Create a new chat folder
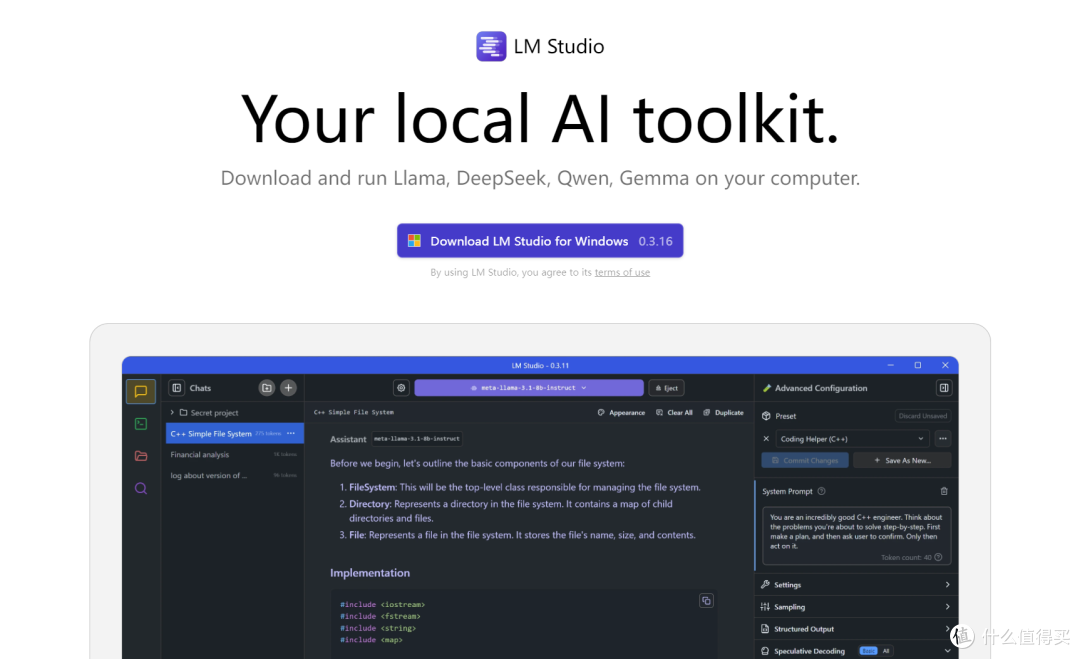This screenshot has height=659, width=1080. [267, 388]
